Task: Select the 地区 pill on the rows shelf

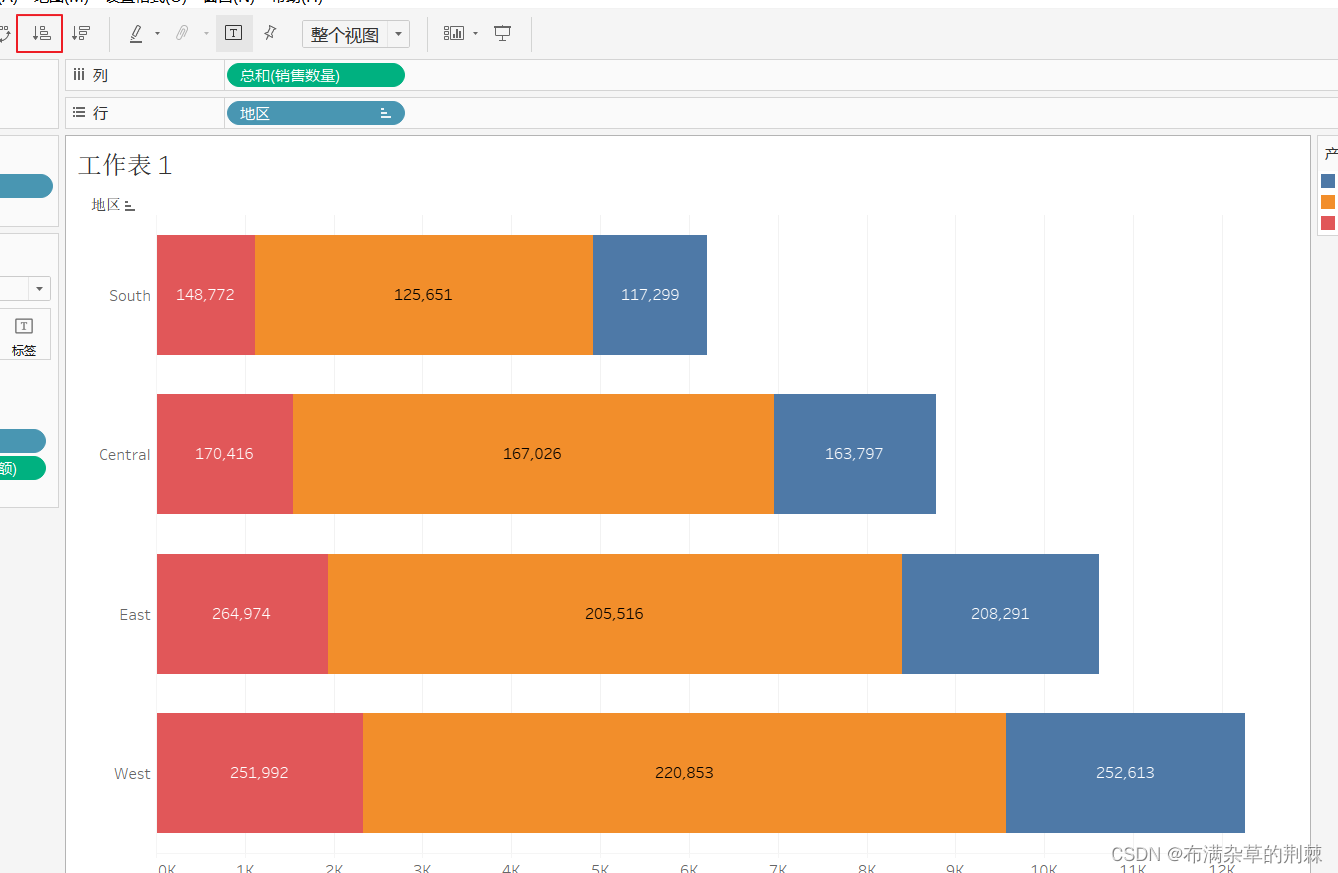Action: [x=316, y=113]
